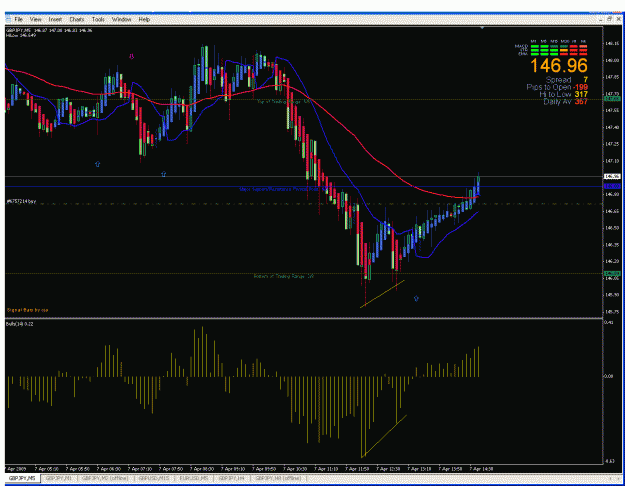
Task: Click the Hi to Low 317 reading
Action: pos(563,94)
